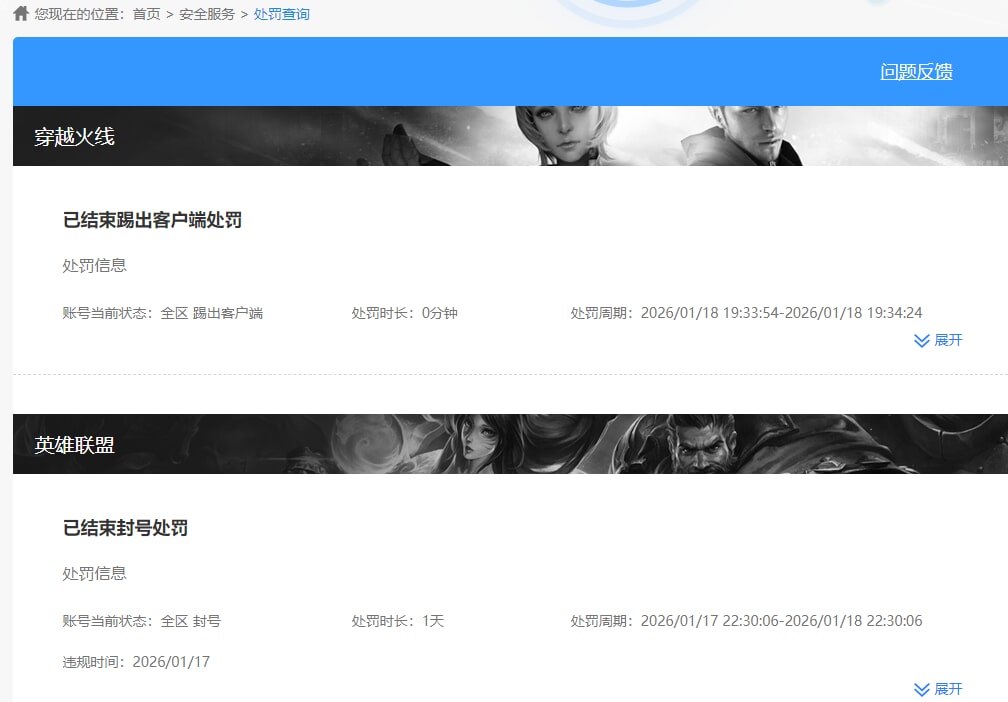1008x702 pixels.
Task: Click the chevron icon beside the 穿越火线 展开
Action: pos(922,341)
